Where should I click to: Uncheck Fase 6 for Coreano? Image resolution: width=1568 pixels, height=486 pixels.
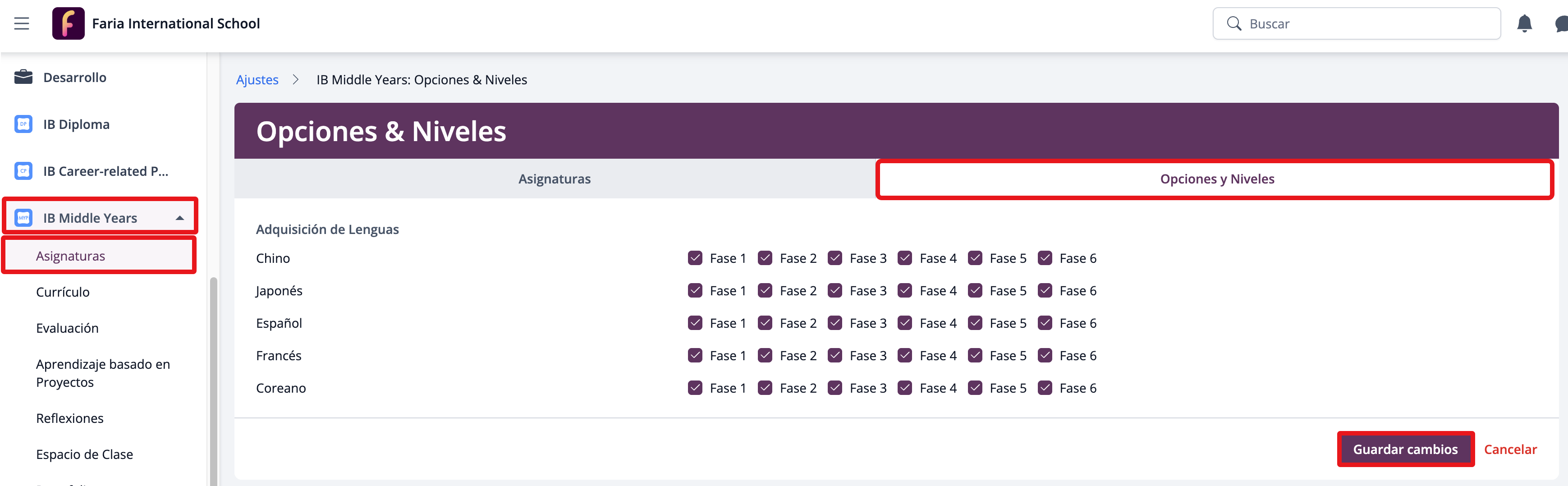pyautogui.click(x=1045, y=388)
